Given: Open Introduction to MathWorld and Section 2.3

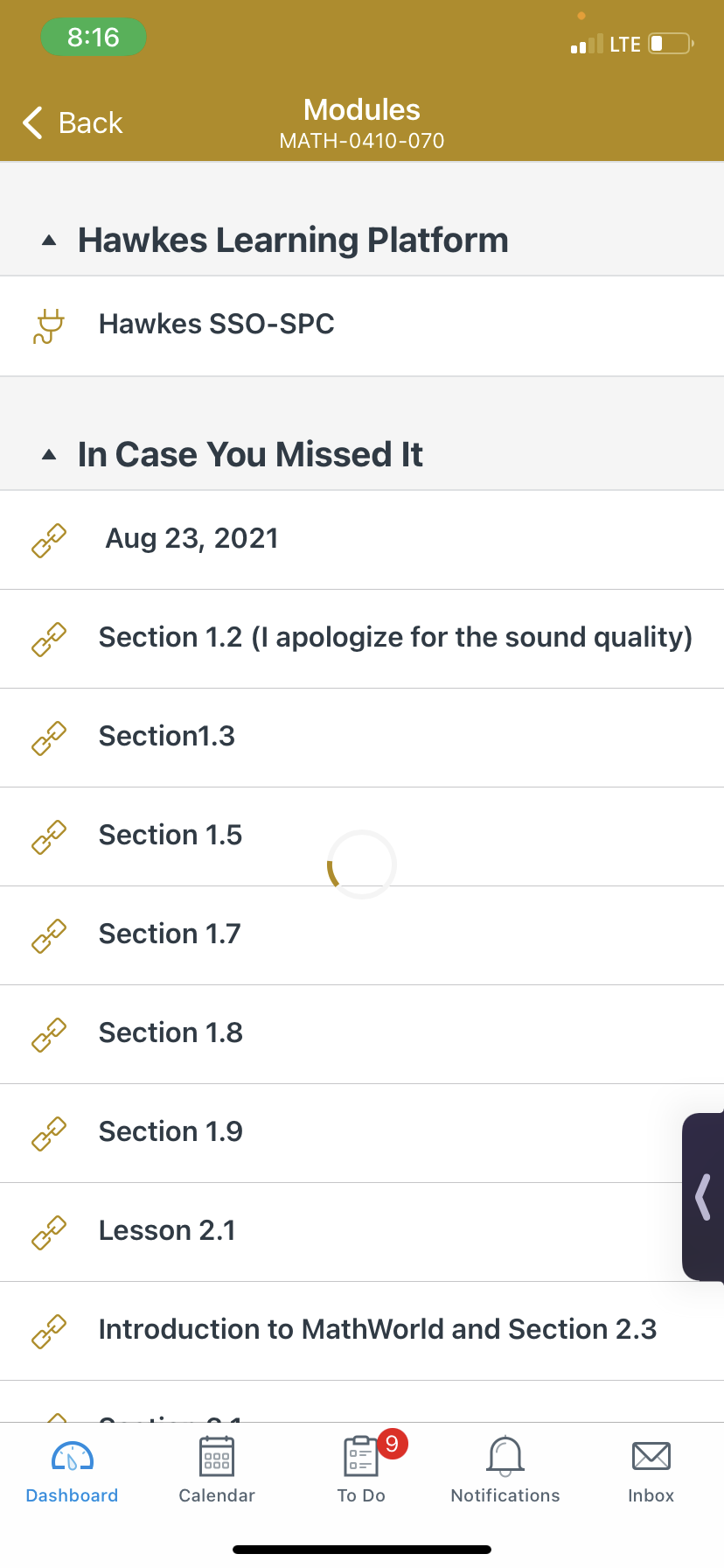Looking at the screenshot, I should click(362, 1331).
